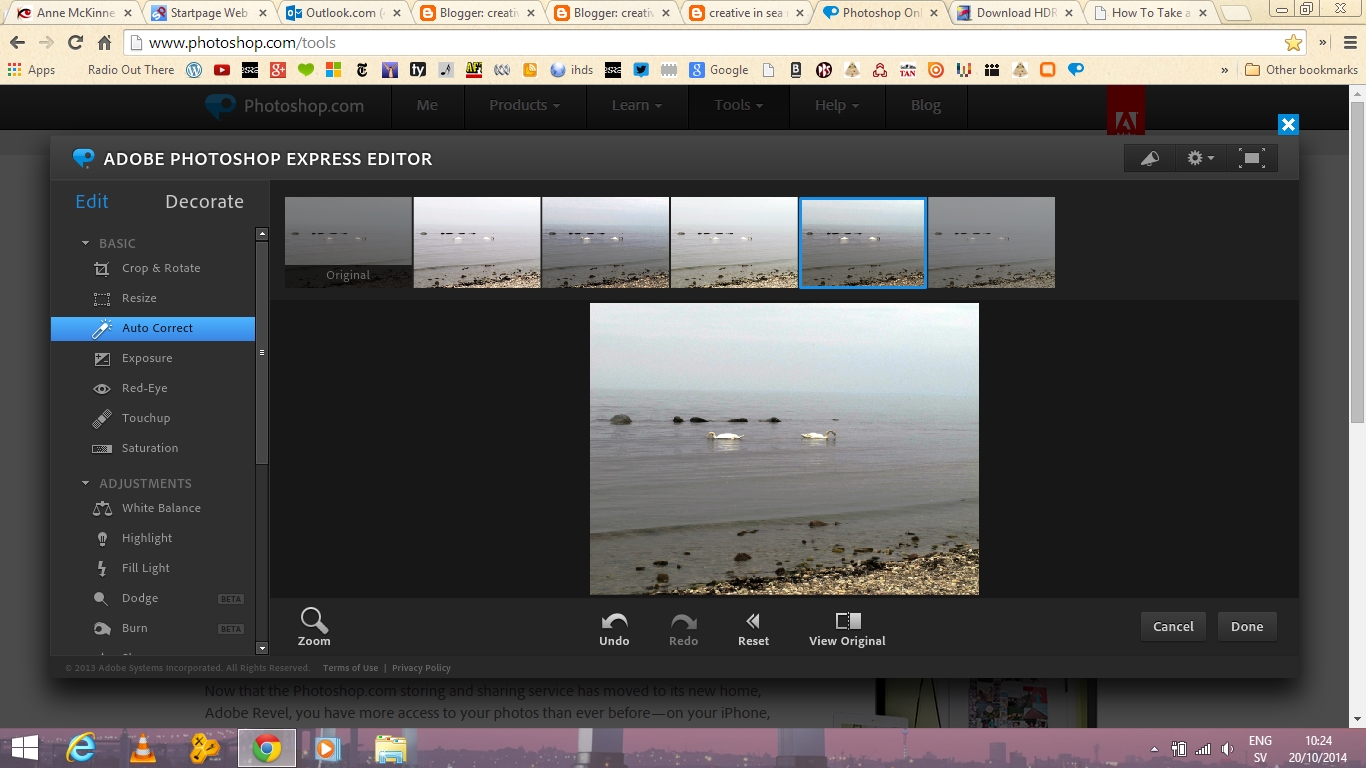Open the settings gear dropdown
This screenshot has width=1366, height=768.
[1200, 158]
